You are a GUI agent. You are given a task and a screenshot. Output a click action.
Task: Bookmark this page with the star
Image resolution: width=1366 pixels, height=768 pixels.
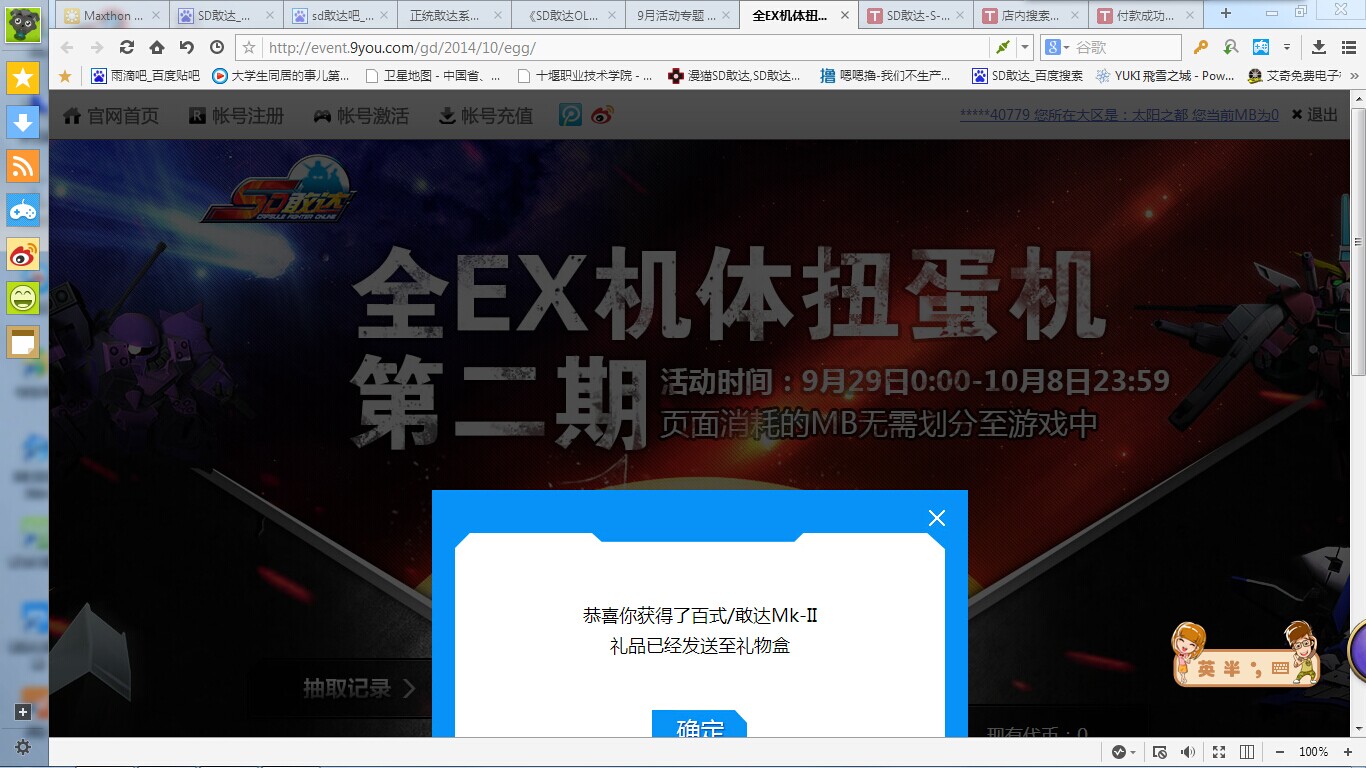(250, 47)
